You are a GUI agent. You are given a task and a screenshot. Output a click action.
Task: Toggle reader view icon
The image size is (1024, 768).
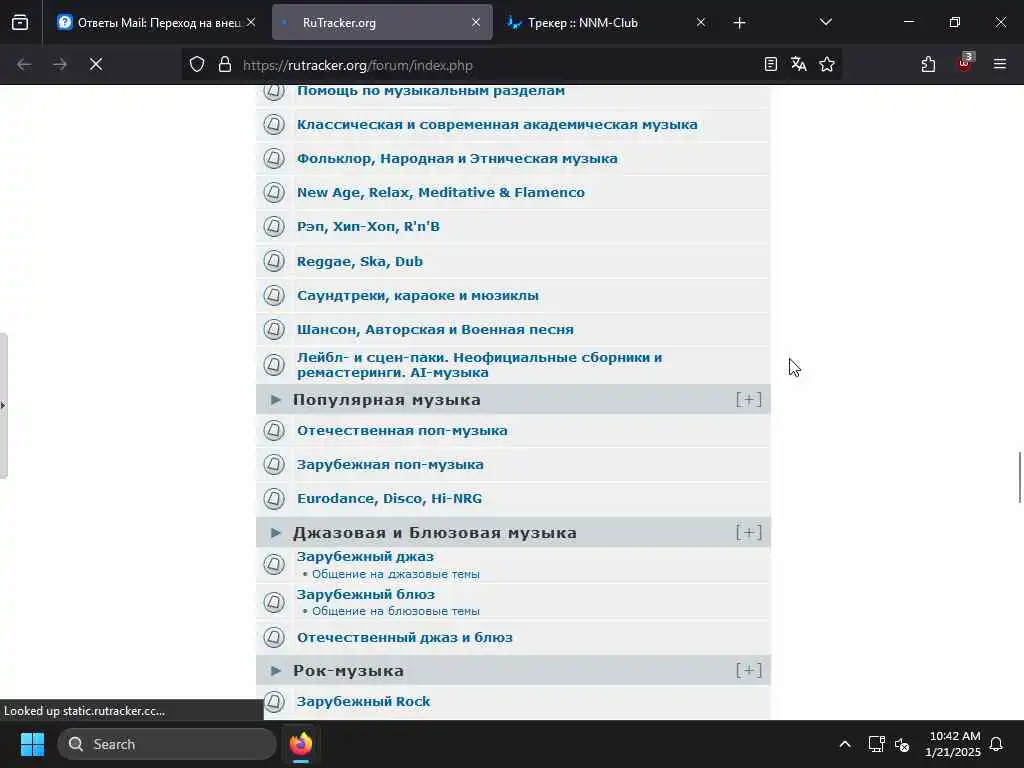click(771, 64)
